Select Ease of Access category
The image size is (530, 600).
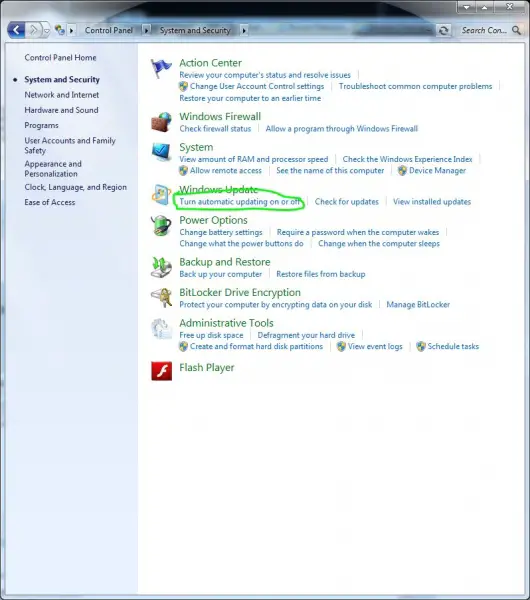click(50, 202)
